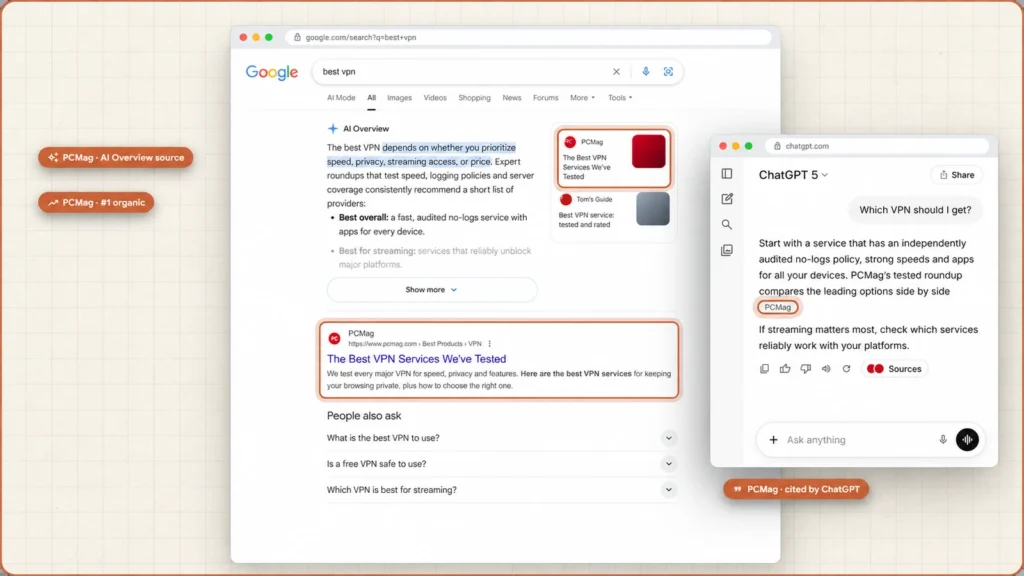Screen dimensions: 1024x576
Task: Switch to the Videos tab
Action: click(435, 98)
